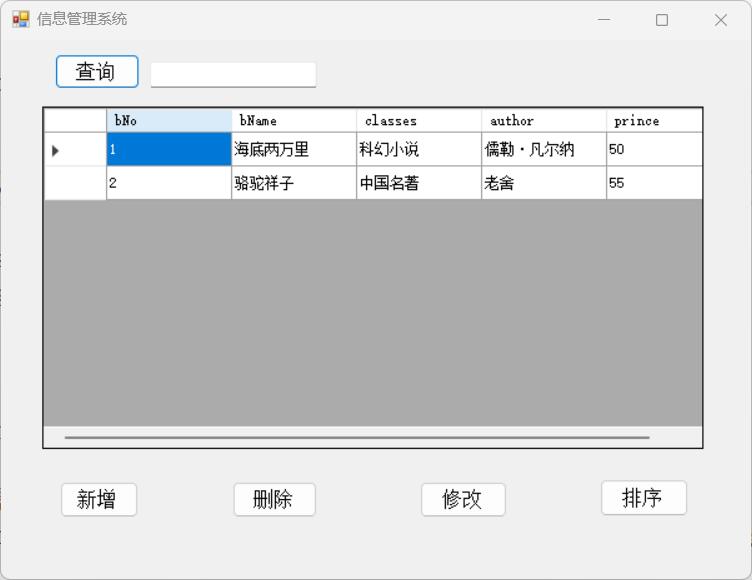Select the cell 骆驼祥子
The width and height of the screenshot is (752, 580).
coord(294,183)
